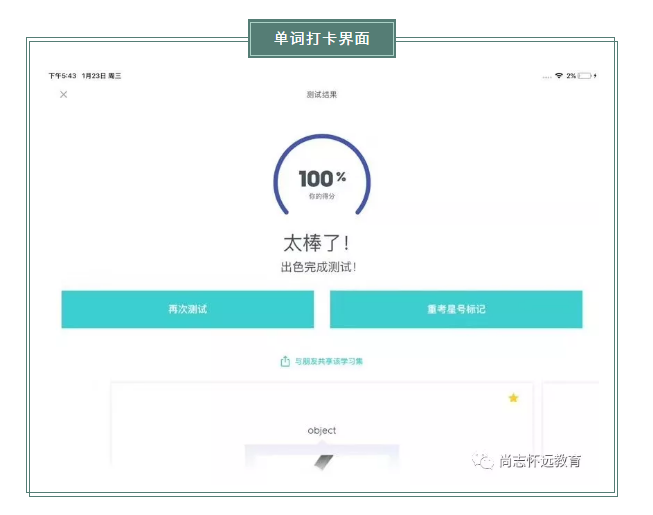Click the share icon beside the share link
The width and height of the screenshot is (653, 515).
[x=285, y=361]
